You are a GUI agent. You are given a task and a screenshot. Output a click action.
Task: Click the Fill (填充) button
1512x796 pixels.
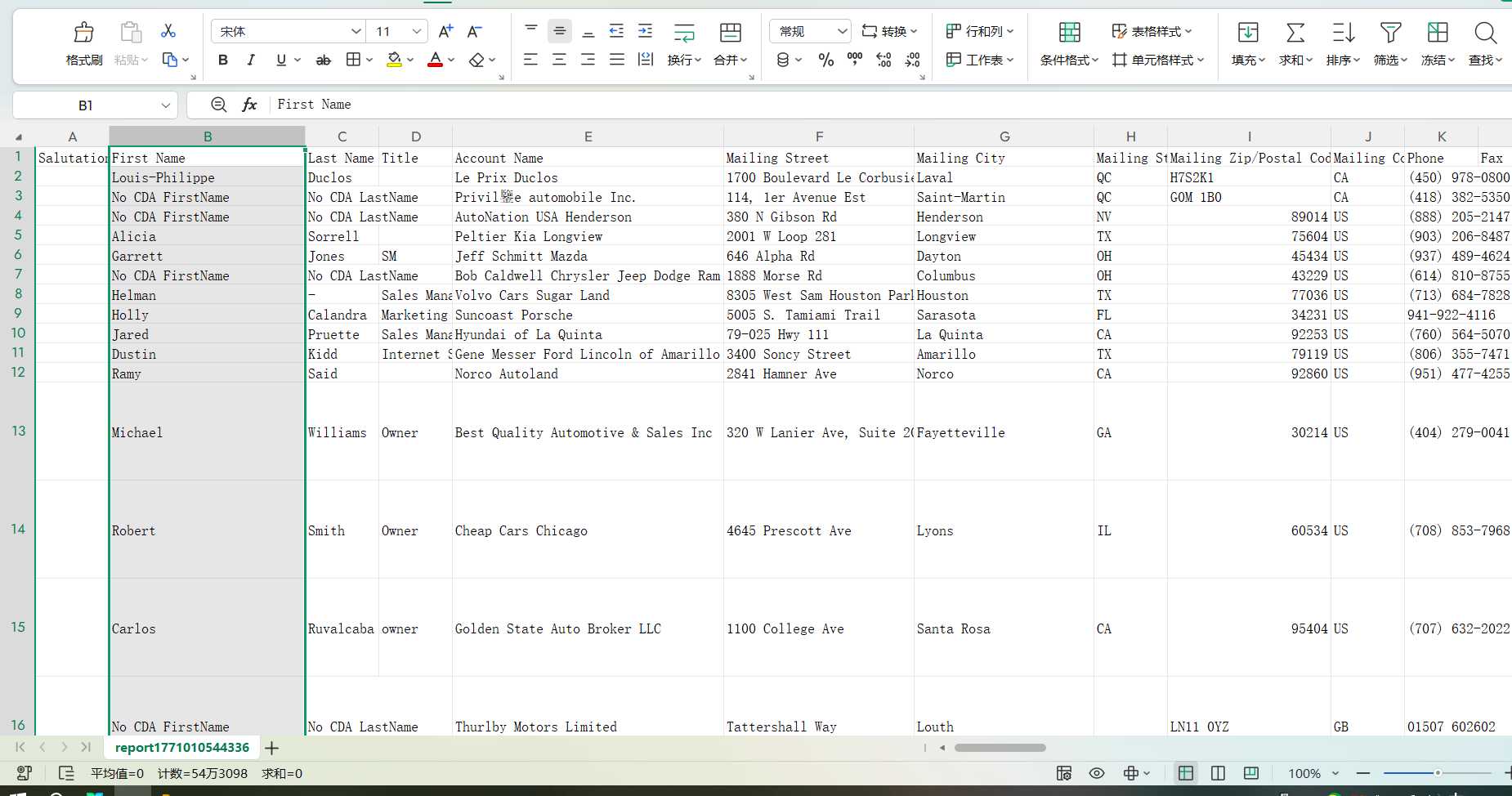[x=1248, y=42]
